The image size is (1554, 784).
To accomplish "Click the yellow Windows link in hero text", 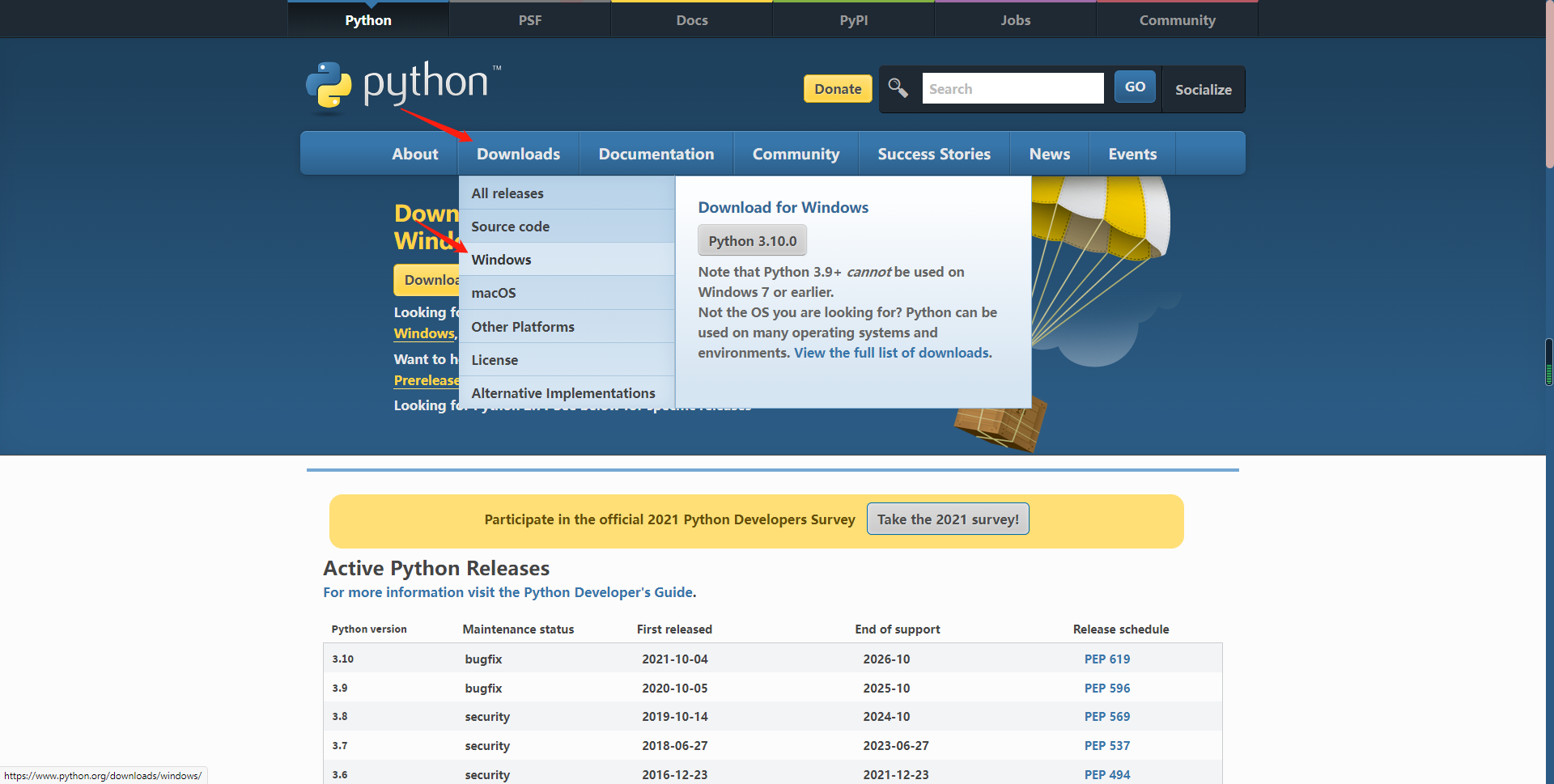I will coord(424,333).
